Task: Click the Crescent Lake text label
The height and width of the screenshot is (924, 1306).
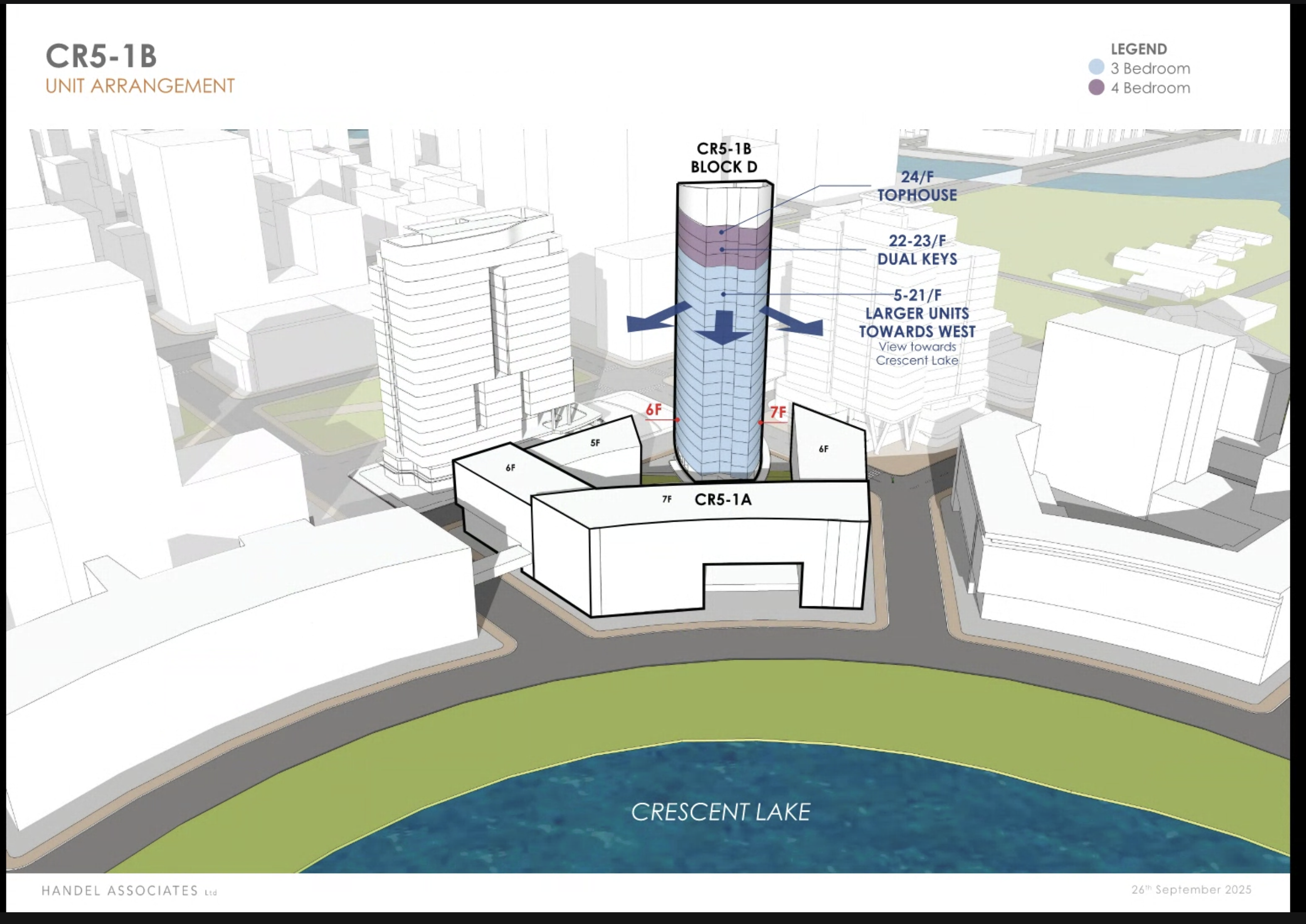Action: [x=721, y=812]
